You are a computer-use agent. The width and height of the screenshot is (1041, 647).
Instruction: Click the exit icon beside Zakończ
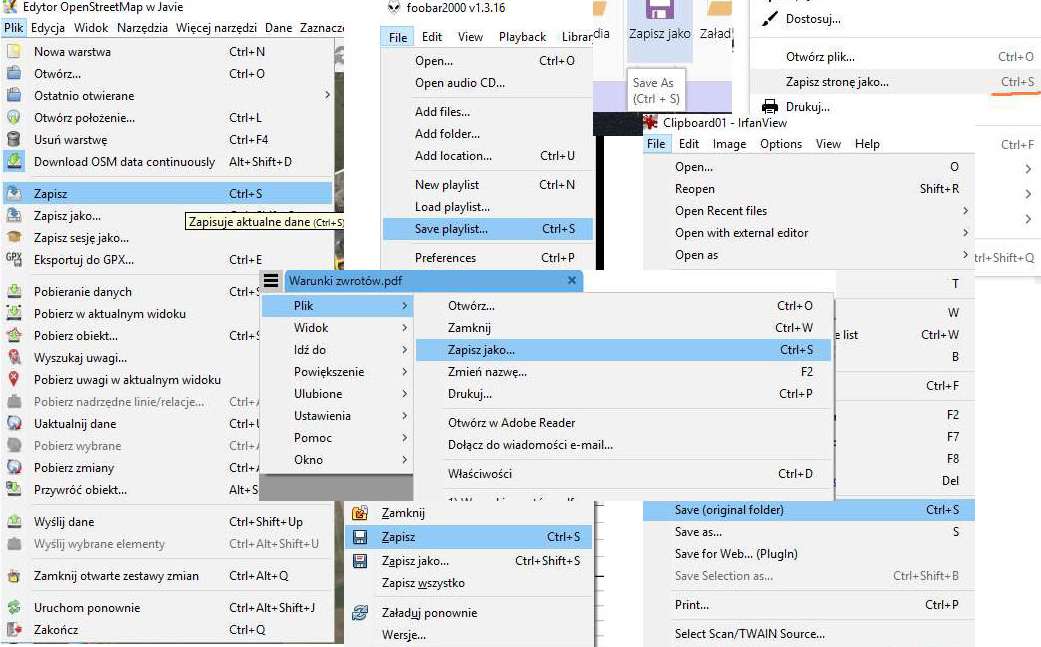click(14, 629)
